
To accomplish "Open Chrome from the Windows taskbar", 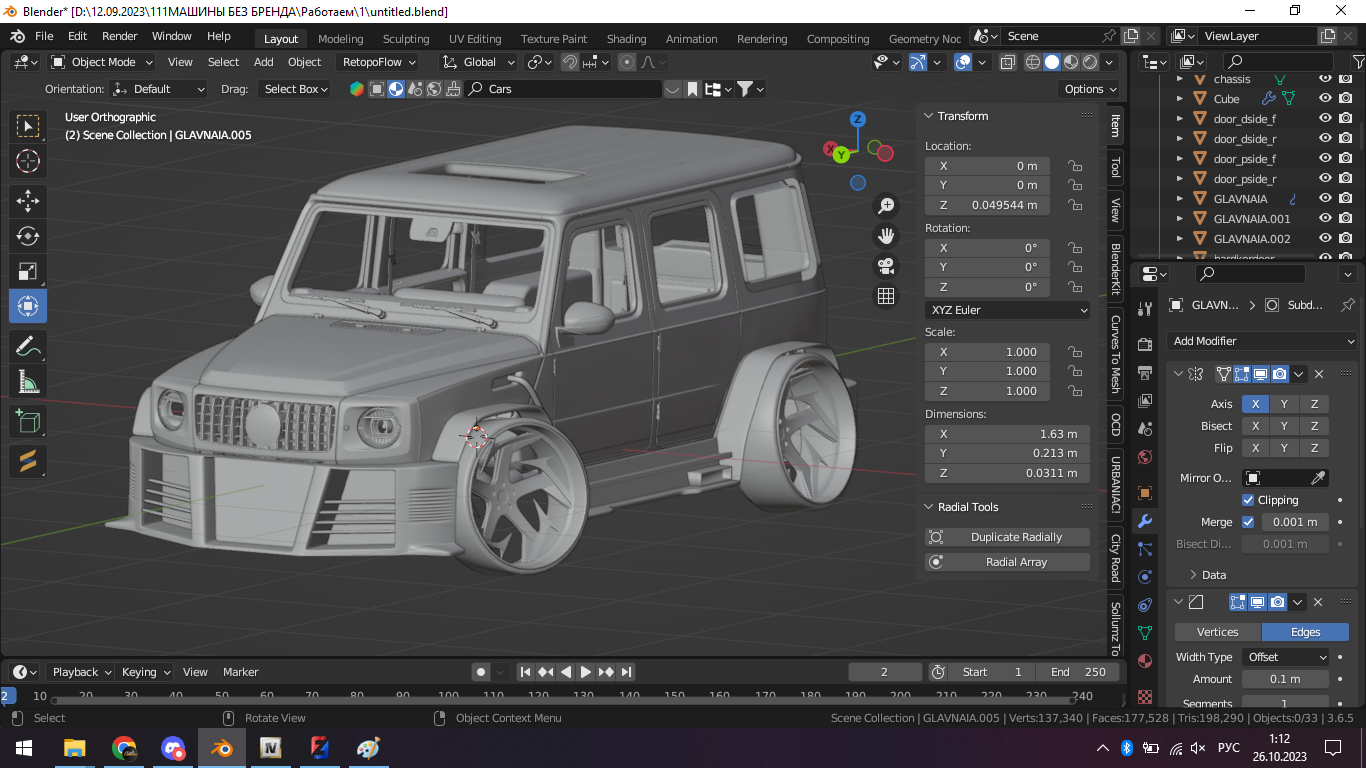I will pos(124,747).
